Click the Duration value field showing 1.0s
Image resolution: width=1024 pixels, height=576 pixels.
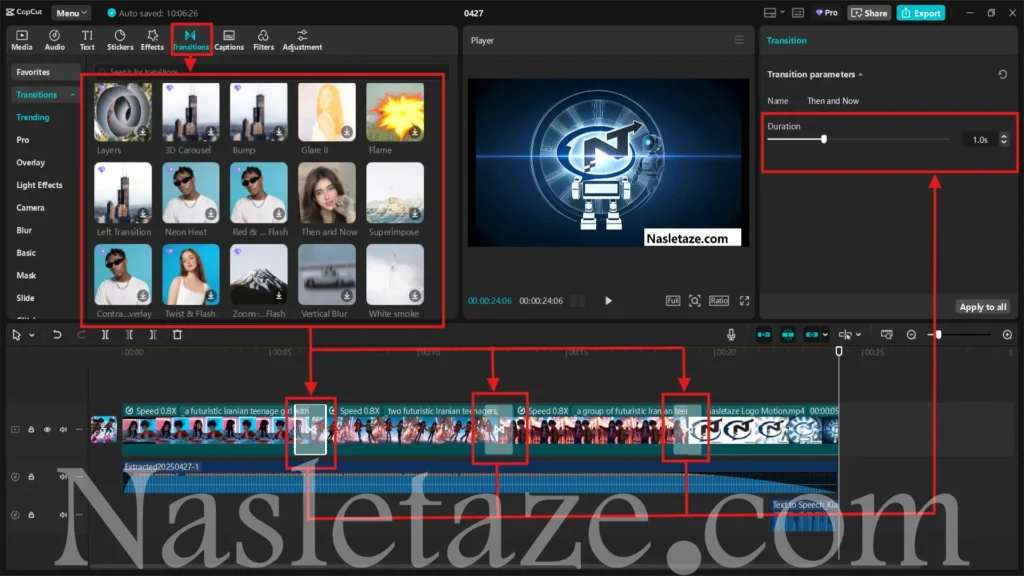point(980,139)
